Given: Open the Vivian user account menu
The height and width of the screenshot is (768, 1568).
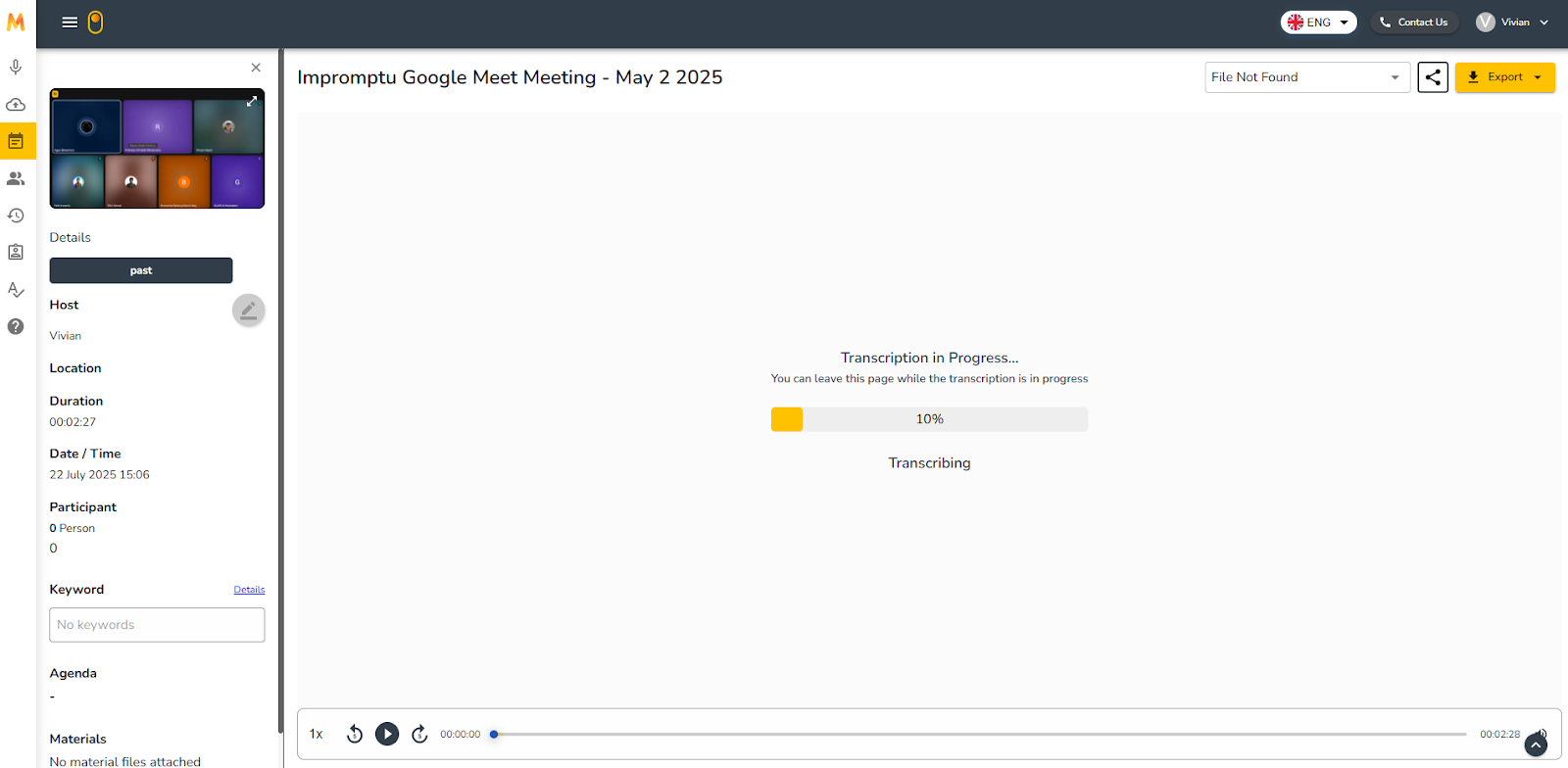Looking at the screenshot, I should (x=1512, y=23).
